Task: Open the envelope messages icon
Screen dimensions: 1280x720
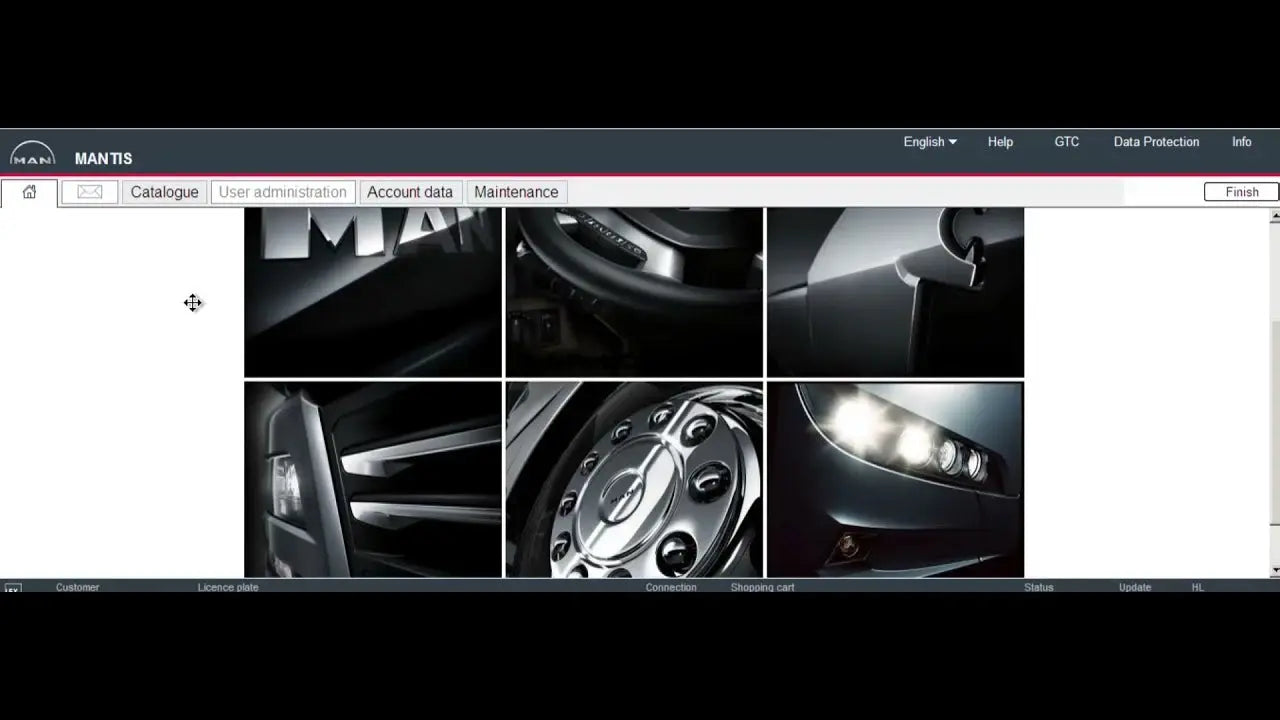Action: tap(90, 192)
